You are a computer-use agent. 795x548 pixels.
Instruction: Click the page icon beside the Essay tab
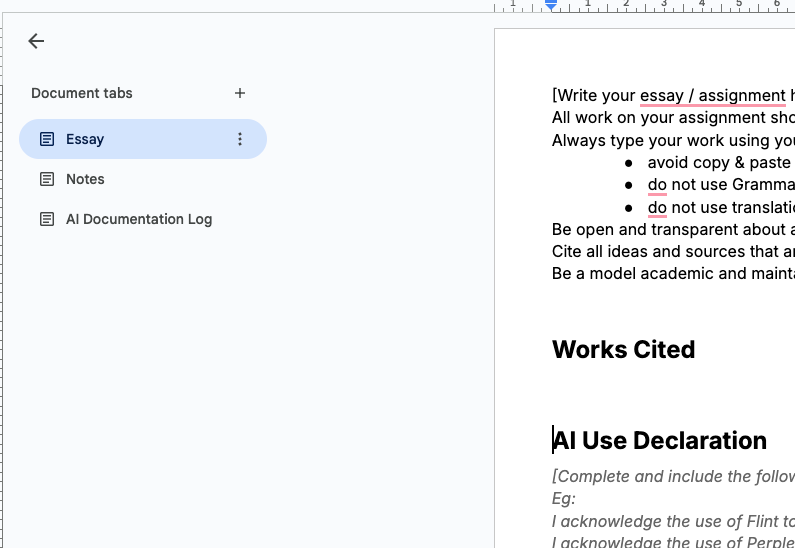[x=47, y=139]
